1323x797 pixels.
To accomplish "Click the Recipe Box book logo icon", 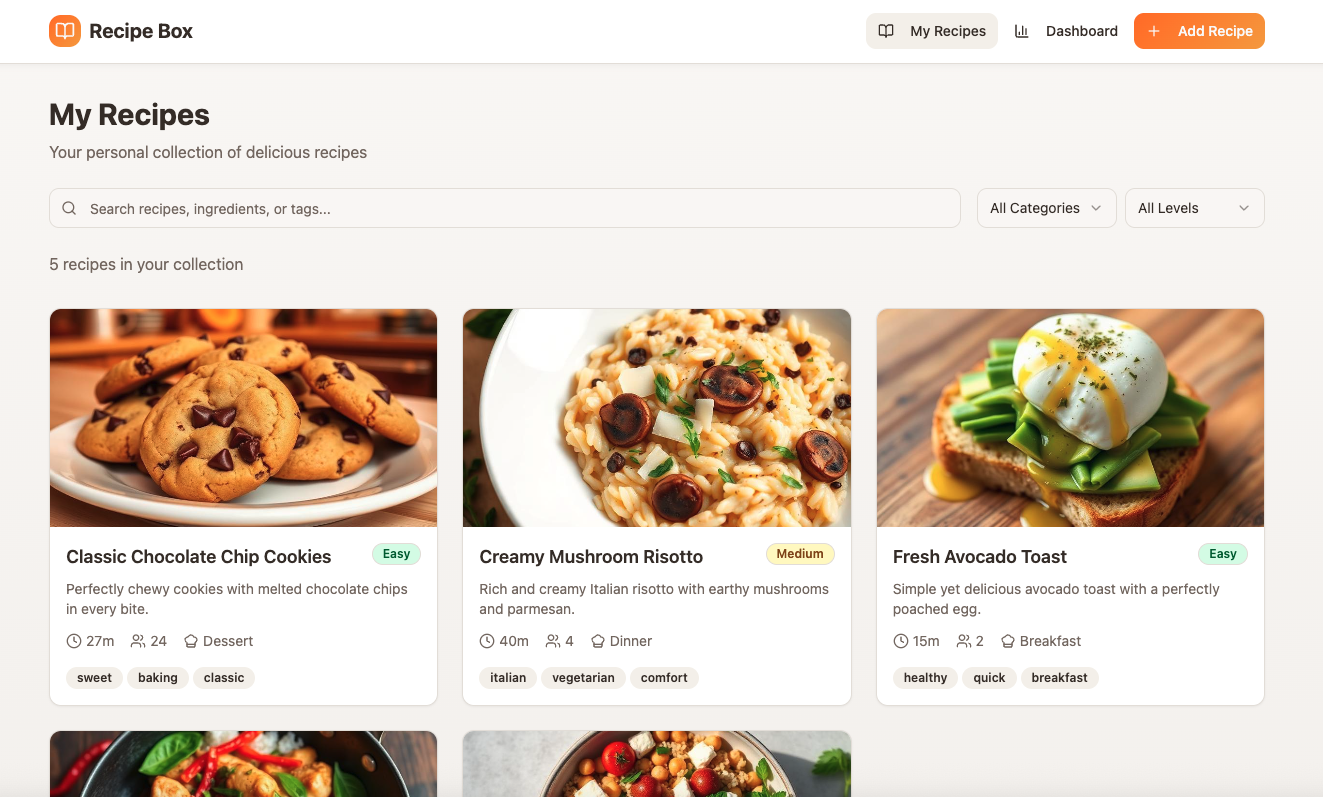I will pyautogui.click(x=64, y=31).
